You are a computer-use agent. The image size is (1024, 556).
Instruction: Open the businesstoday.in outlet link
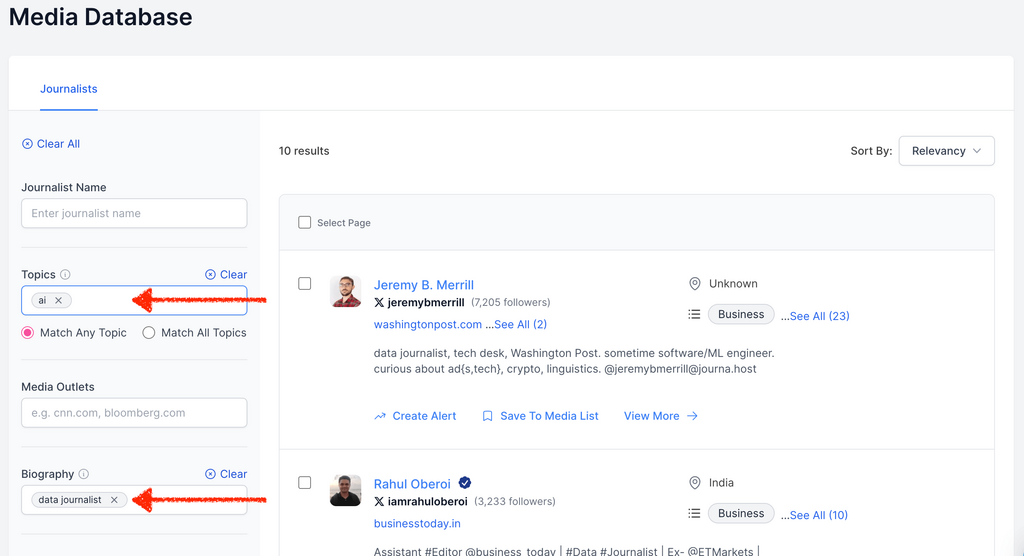pos(417,523)
